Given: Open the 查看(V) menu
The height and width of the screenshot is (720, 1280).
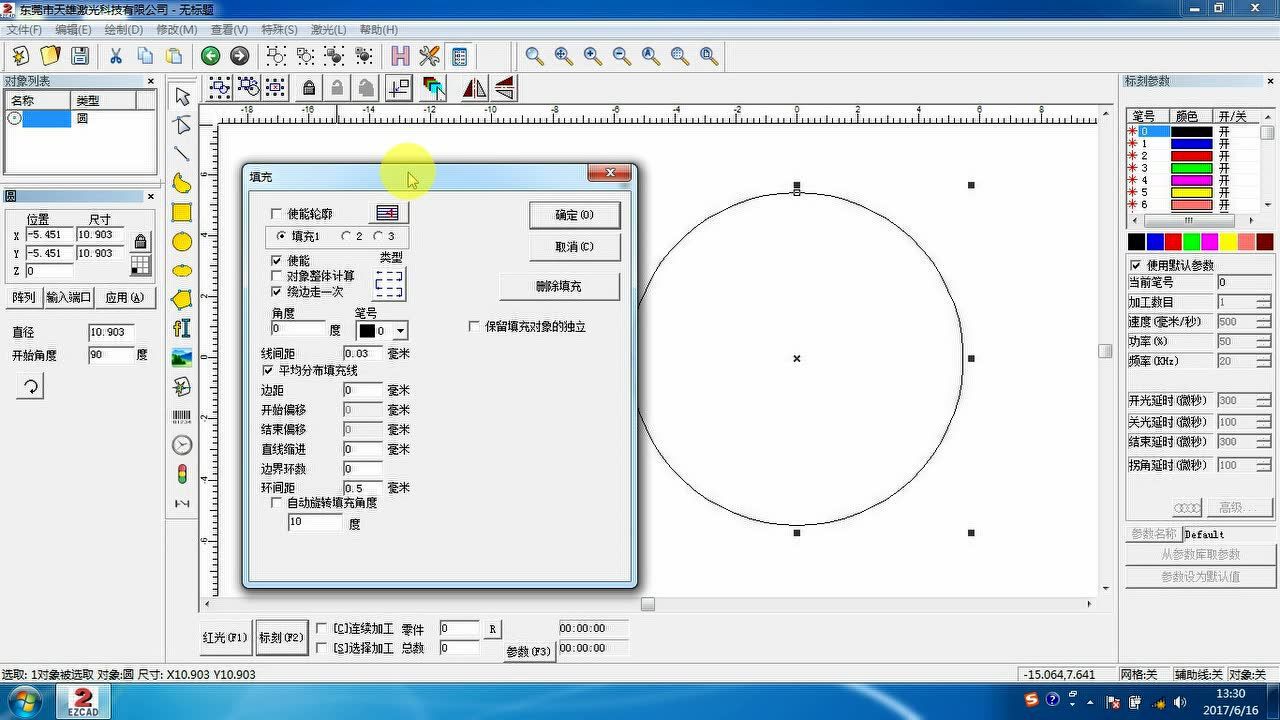Looking at the screenshot, I should pos(229,30).
